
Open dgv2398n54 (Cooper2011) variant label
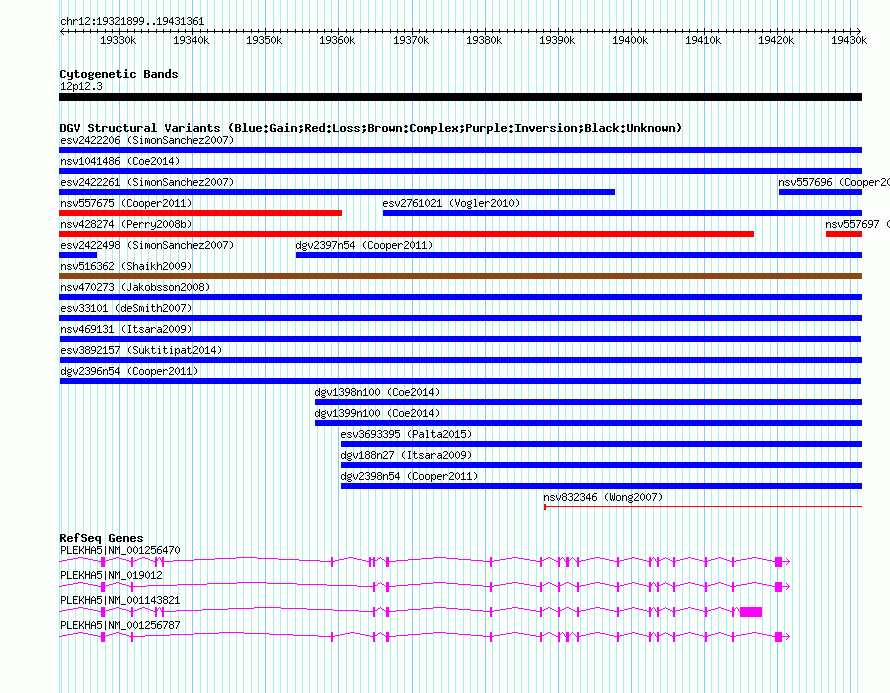point(409,476)
